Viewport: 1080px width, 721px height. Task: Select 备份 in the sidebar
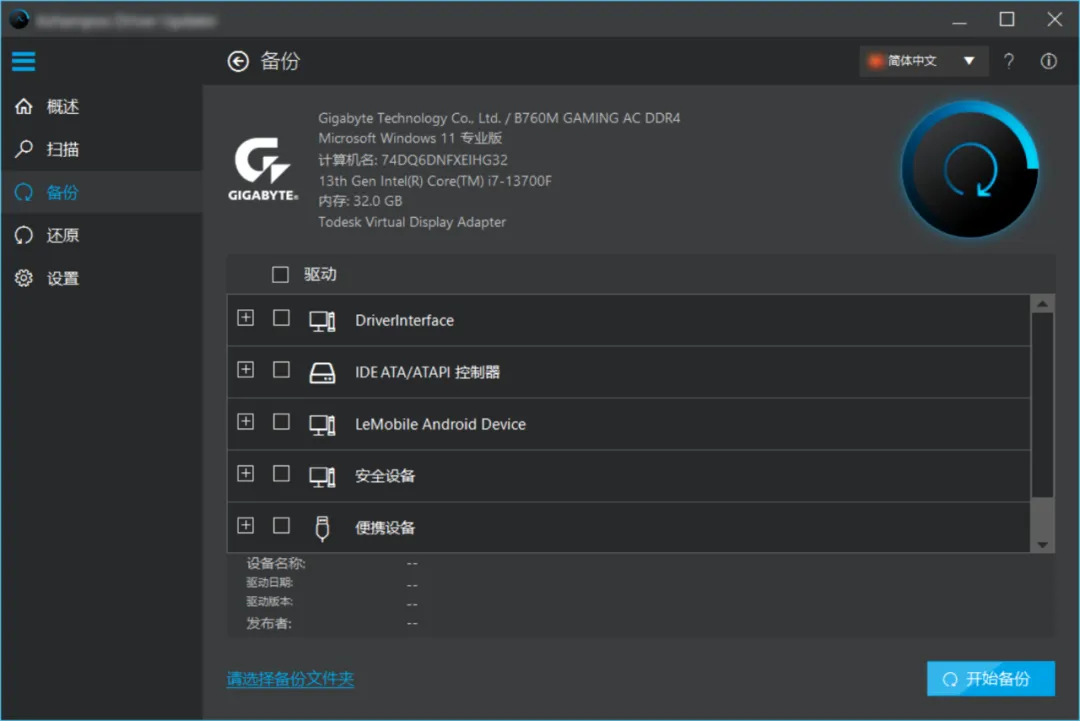coord(102,192)
